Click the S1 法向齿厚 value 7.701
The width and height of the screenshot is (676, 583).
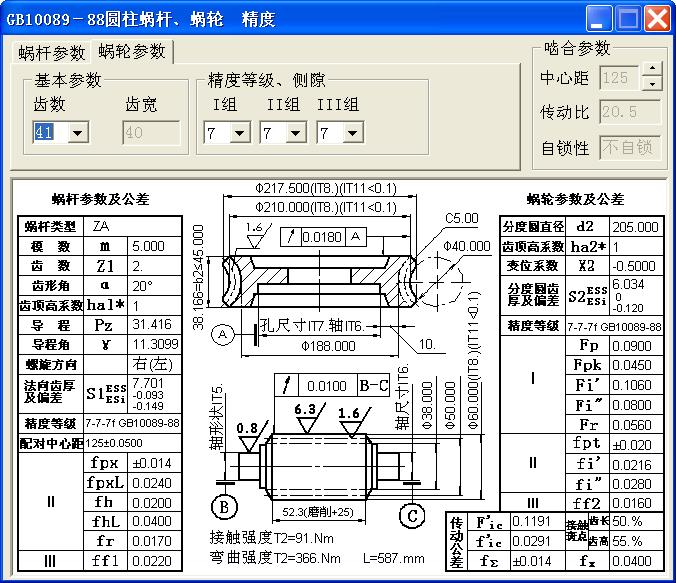pos(148,383)
